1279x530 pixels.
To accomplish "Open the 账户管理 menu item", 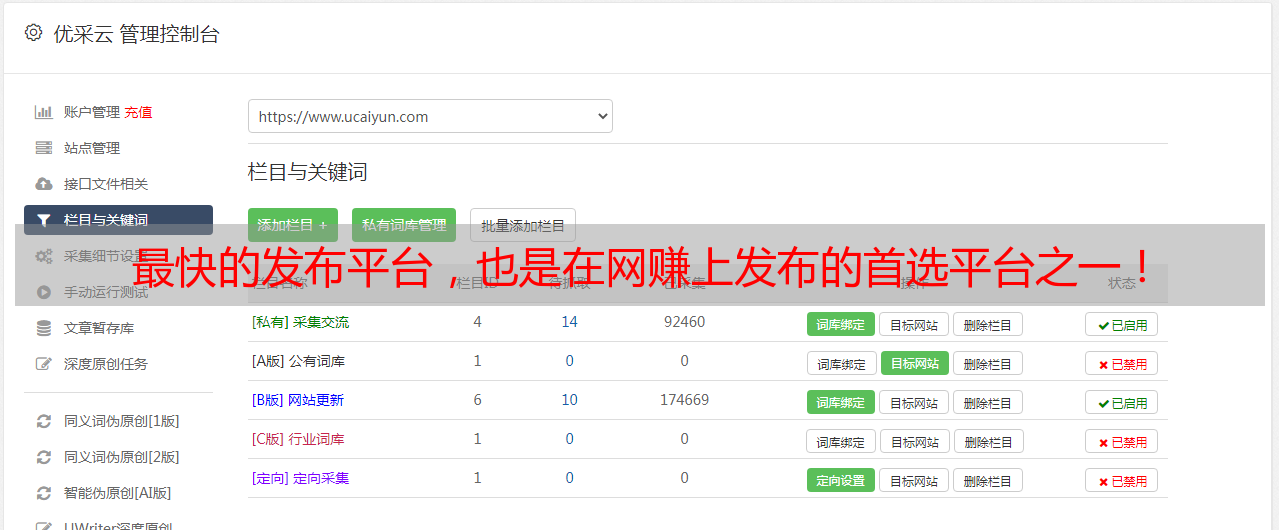I will pyautogui.click(x=92, y=112).
